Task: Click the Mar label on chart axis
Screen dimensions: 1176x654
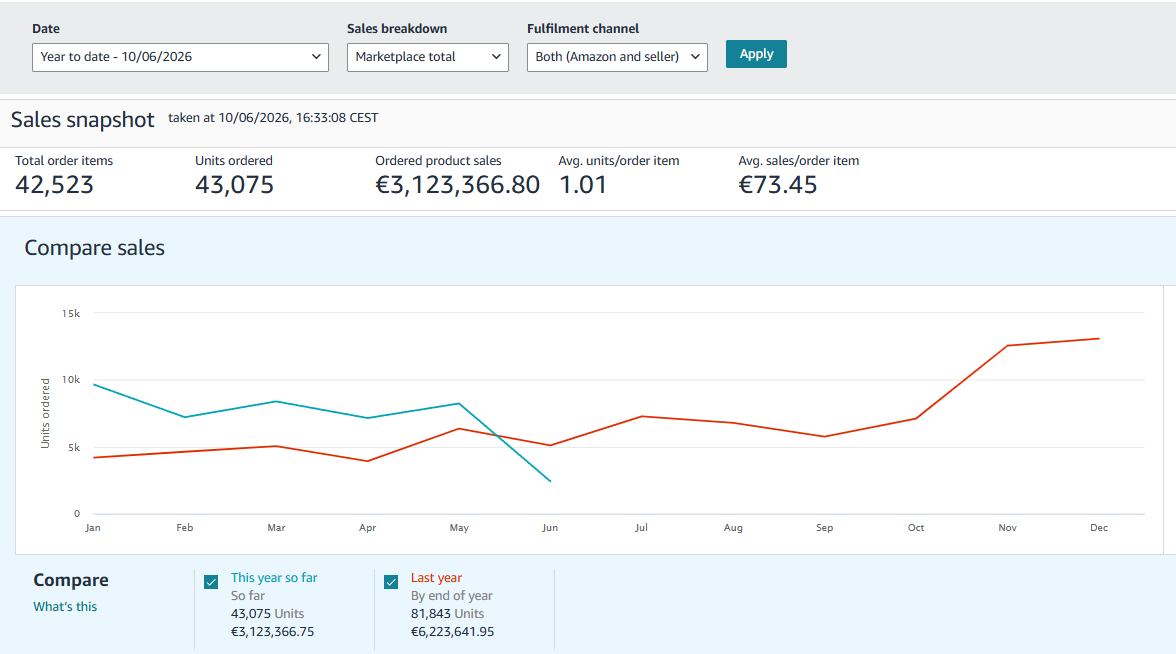Action: 276,527
